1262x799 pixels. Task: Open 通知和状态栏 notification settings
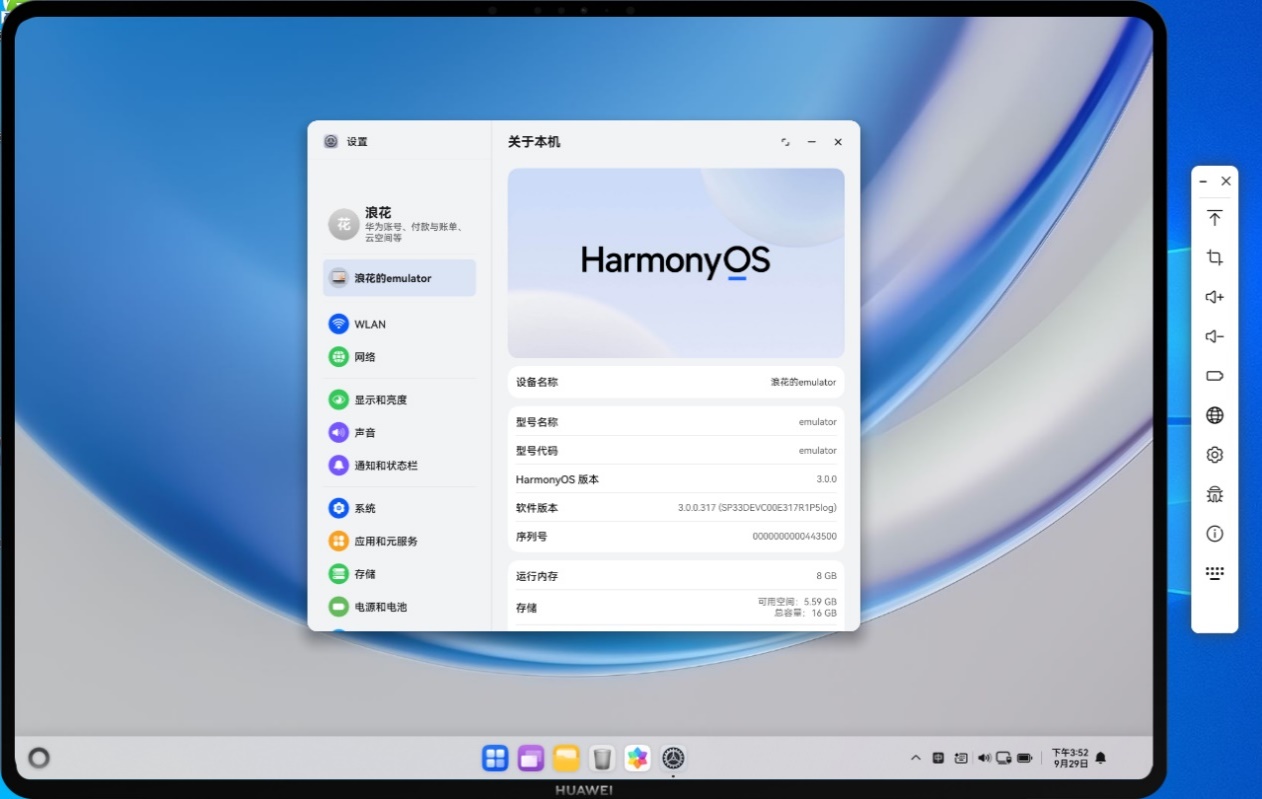[x=399, y=466]
